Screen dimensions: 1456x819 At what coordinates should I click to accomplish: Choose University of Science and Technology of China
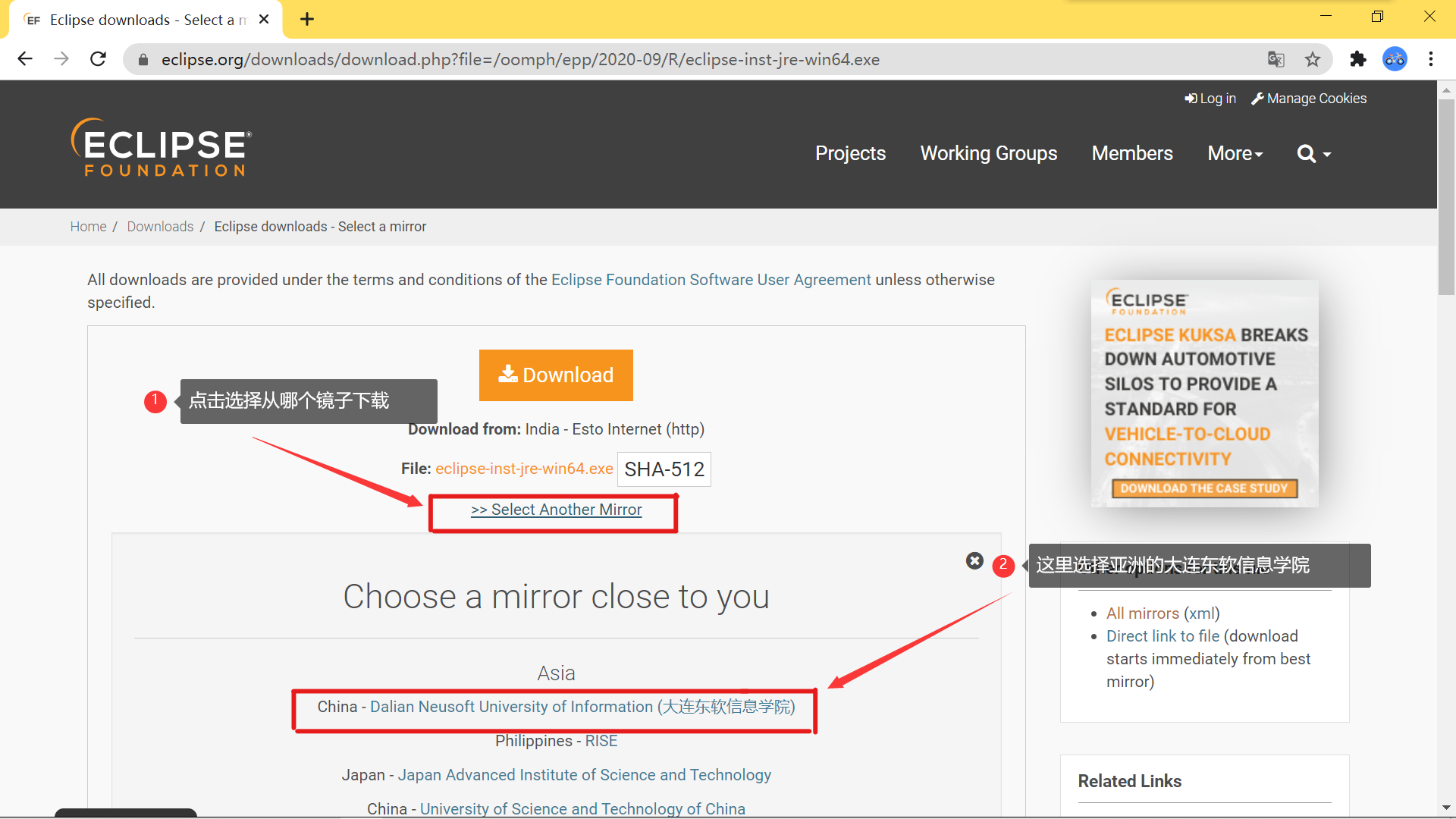(582, 809)
